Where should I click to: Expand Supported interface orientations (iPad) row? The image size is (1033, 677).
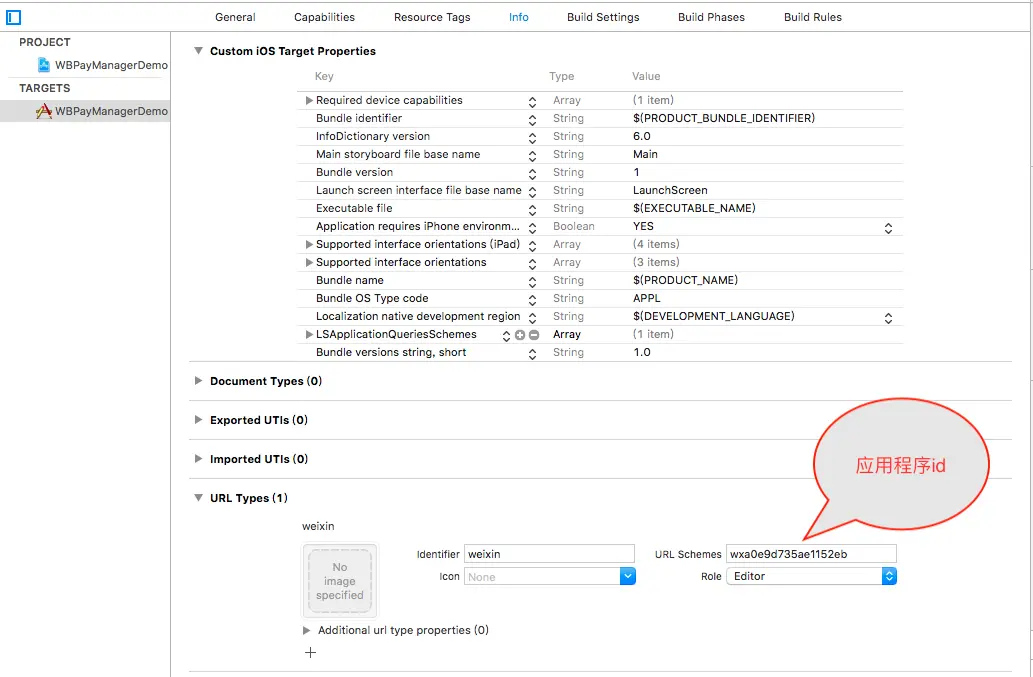pyautogui.click(x=309, y=244)
